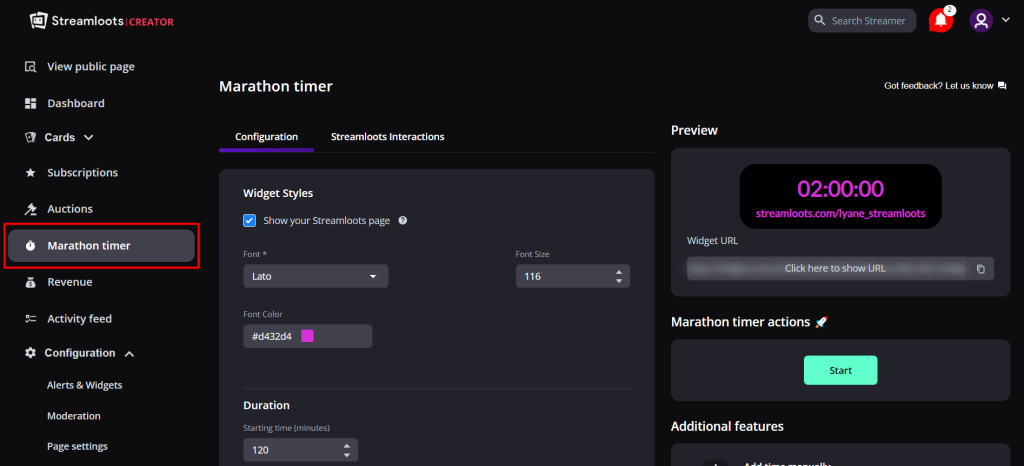Viewport: 1024px width, 466px height.
Task: Open the Auctions page
Action: [70, 209]
